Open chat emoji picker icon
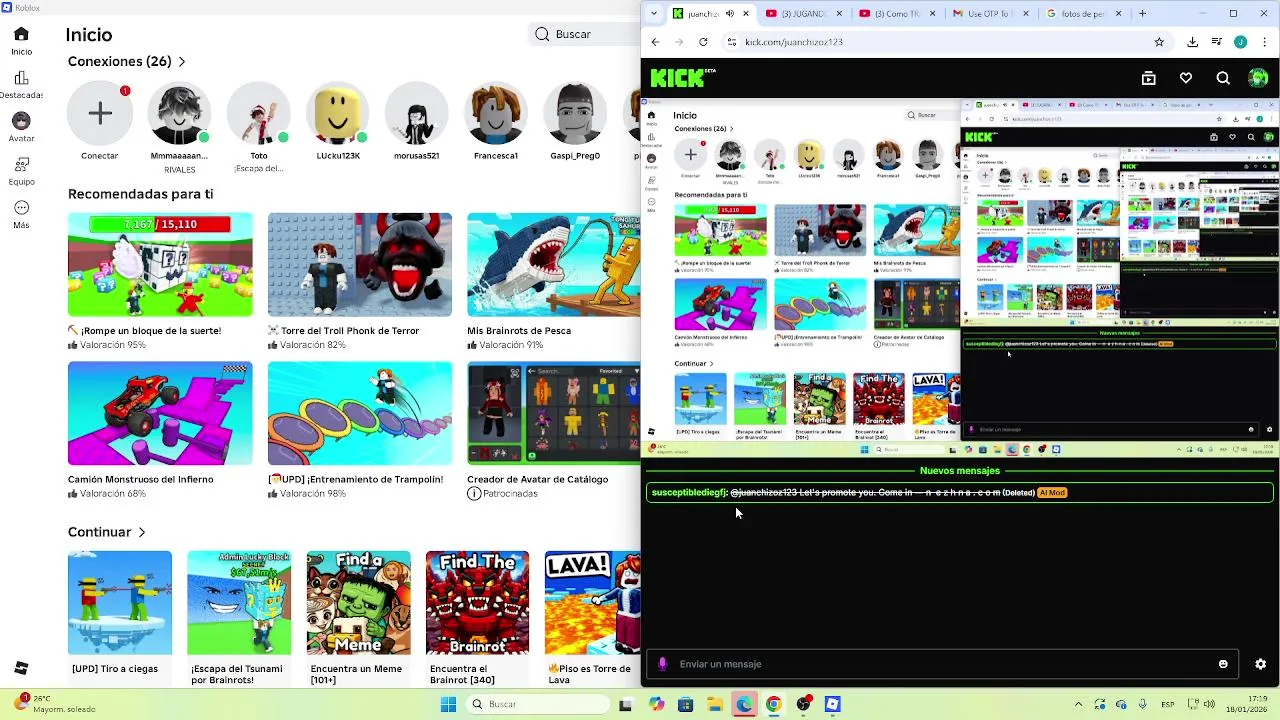Viewport: 1280px width, 720px height. pyautogui.click(x=1222, y=664)
